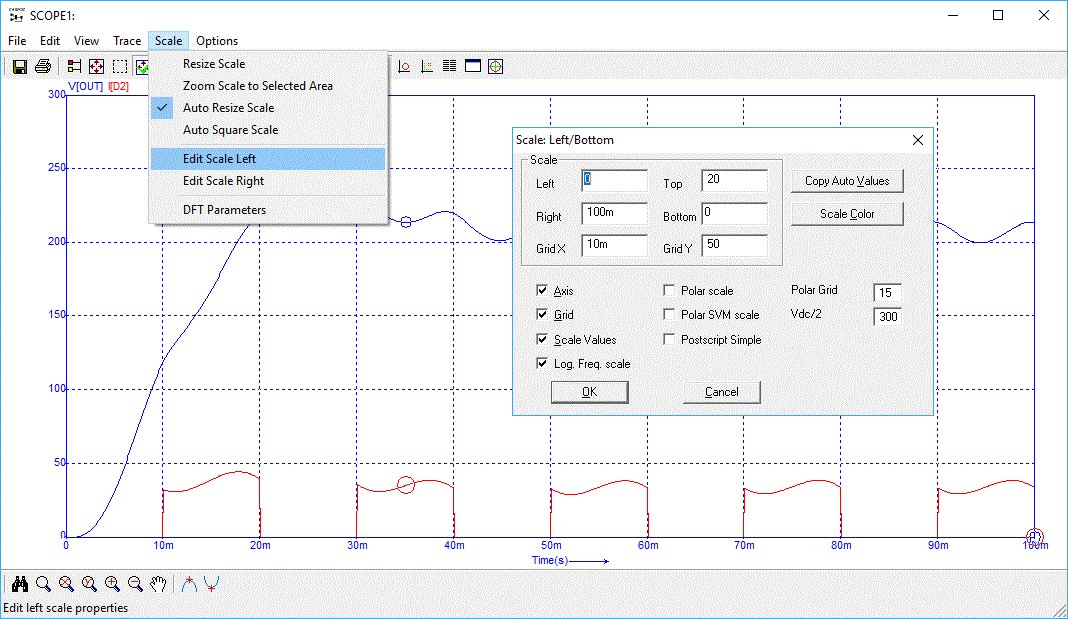Screen dimensions: 1068x619
Task: Open the Options menu
Action: pos(217,41)
